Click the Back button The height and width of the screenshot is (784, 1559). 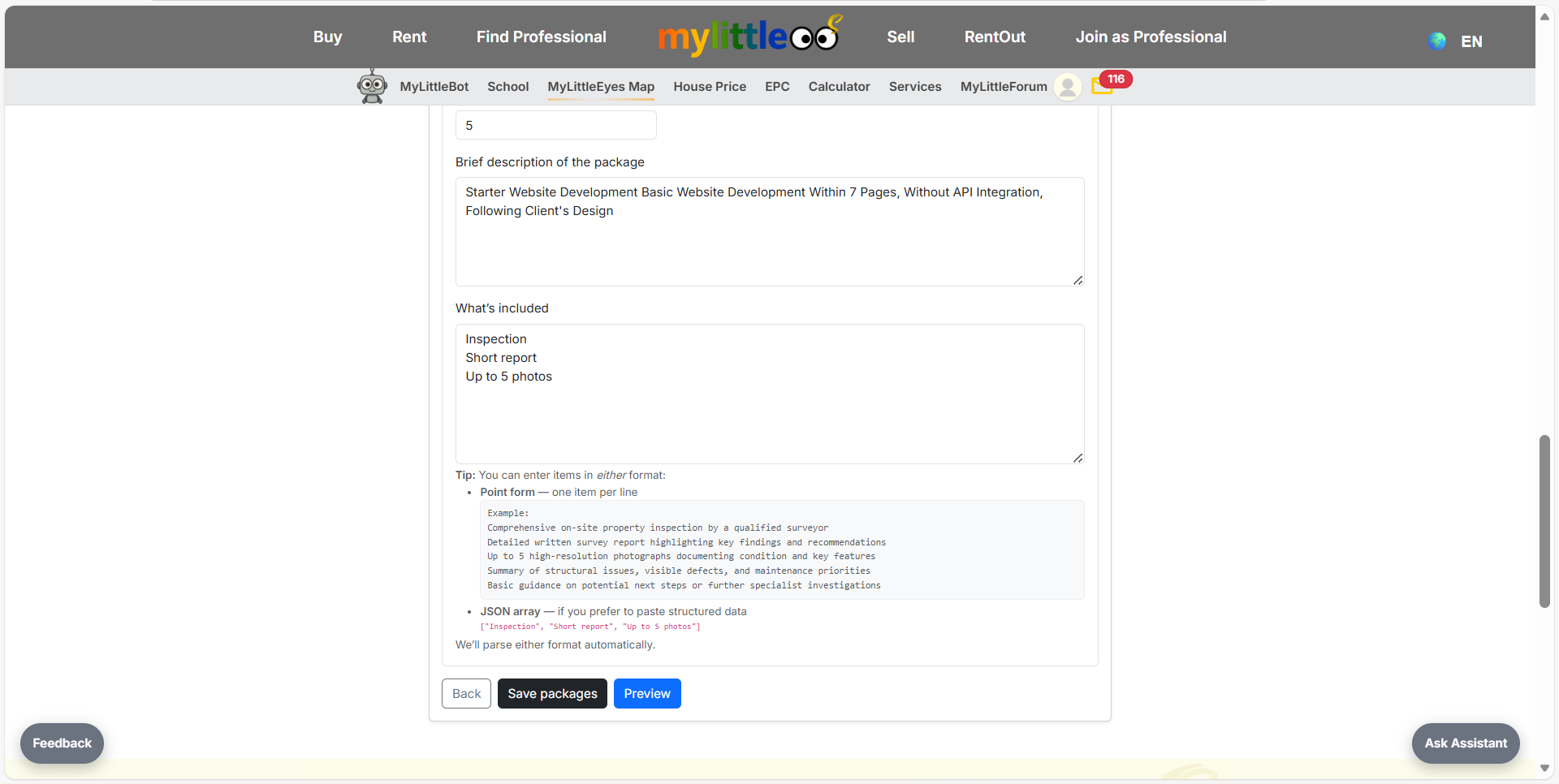coord(465,693)
